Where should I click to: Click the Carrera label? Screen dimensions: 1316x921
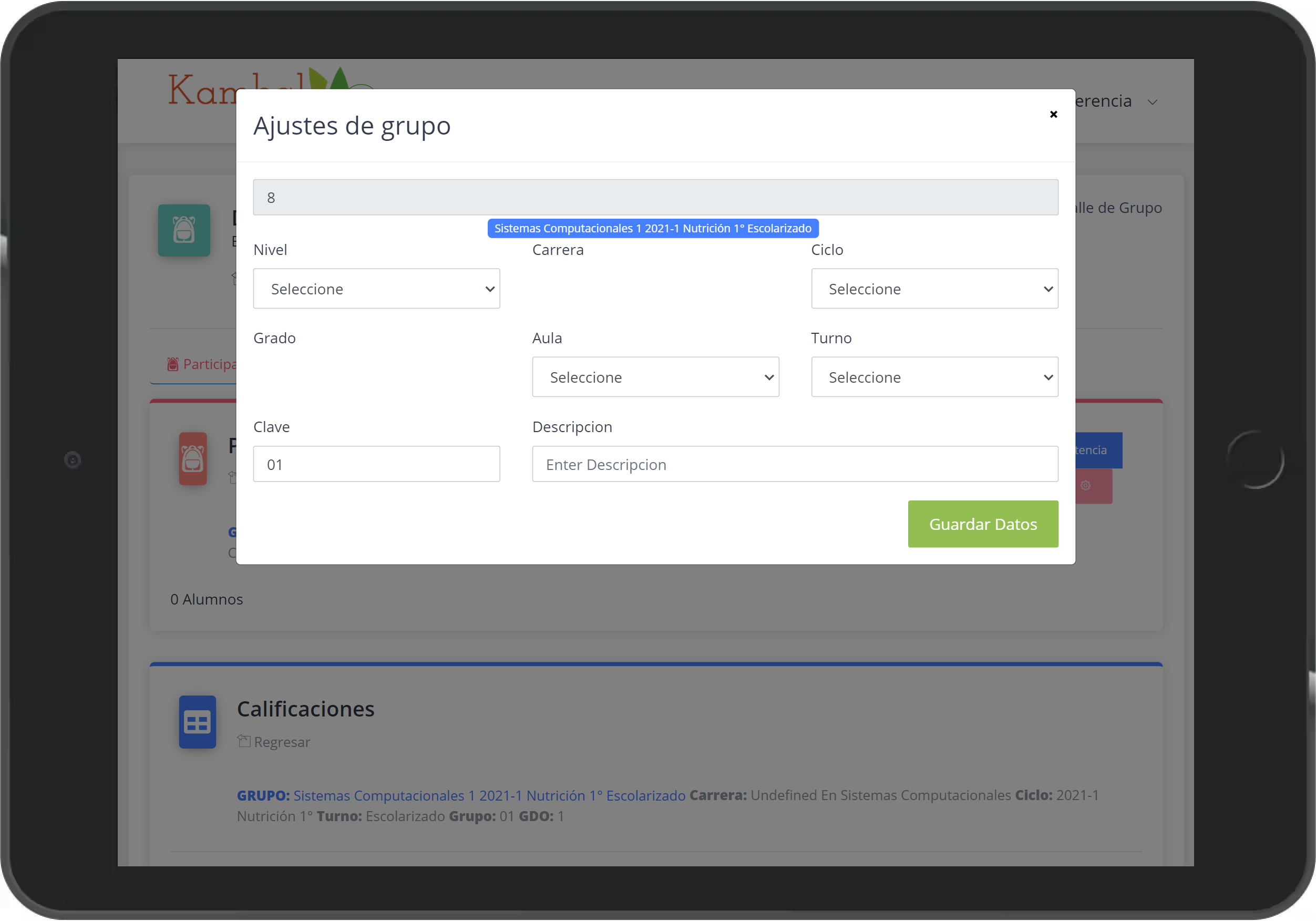[x=558, y=250]
